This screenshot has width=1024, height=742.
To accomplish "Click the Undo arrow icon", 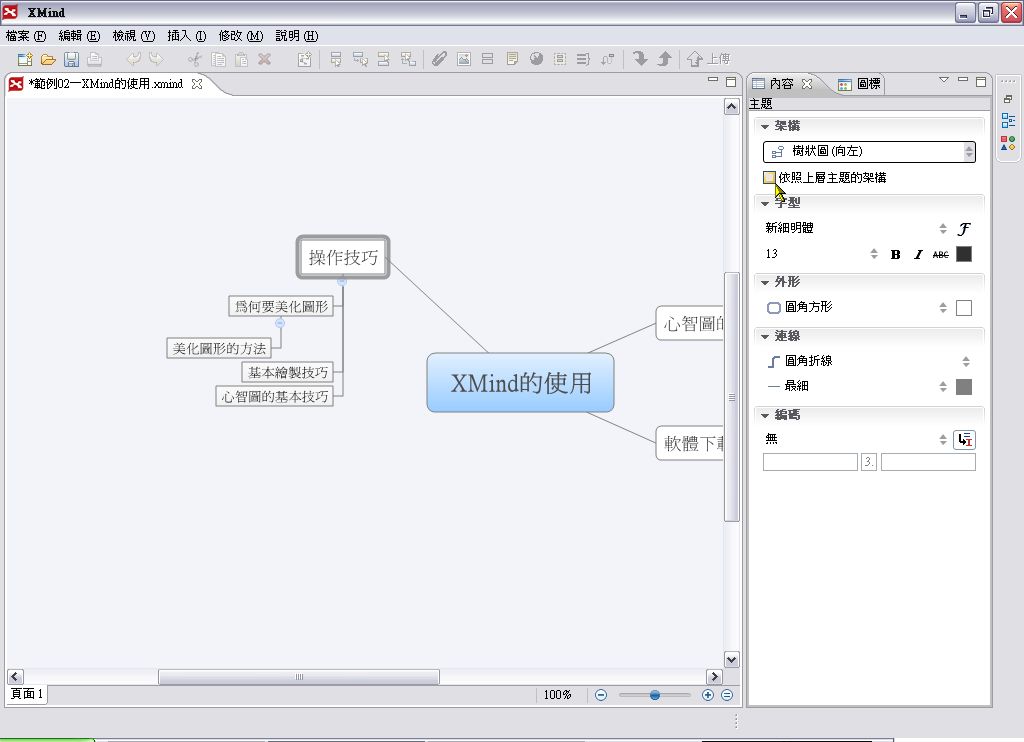I will [133, 59].
